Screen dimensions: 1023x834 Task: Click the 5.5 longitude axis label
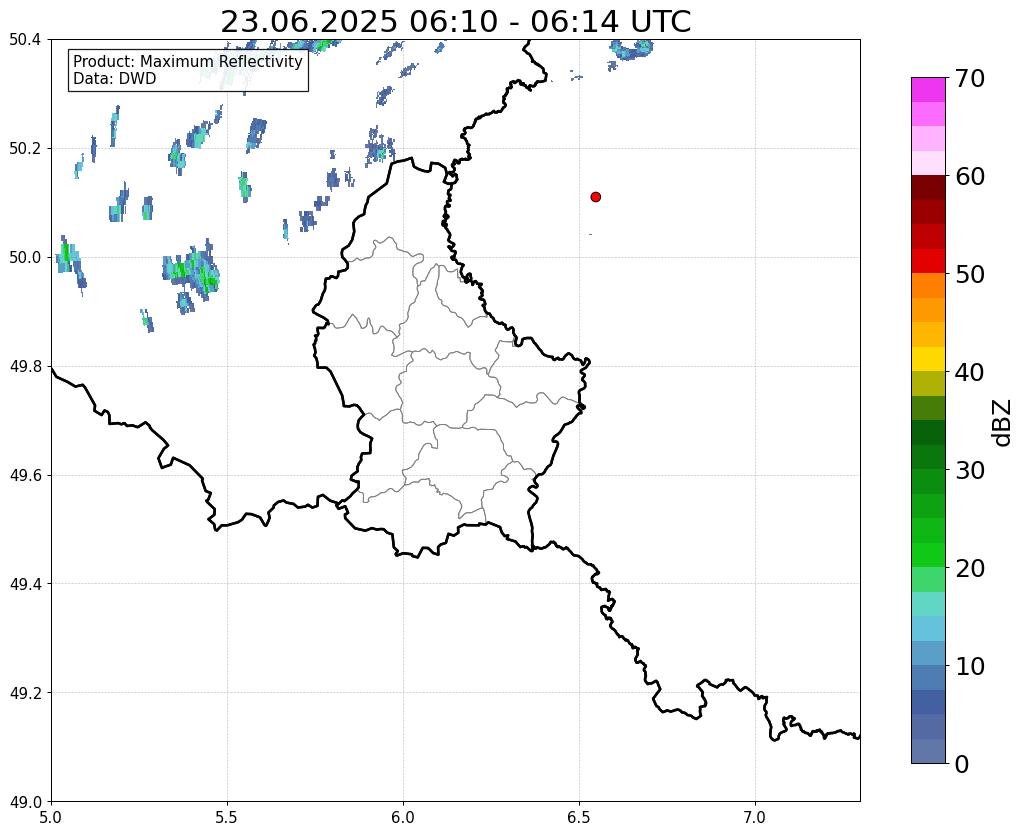point(227,818)
